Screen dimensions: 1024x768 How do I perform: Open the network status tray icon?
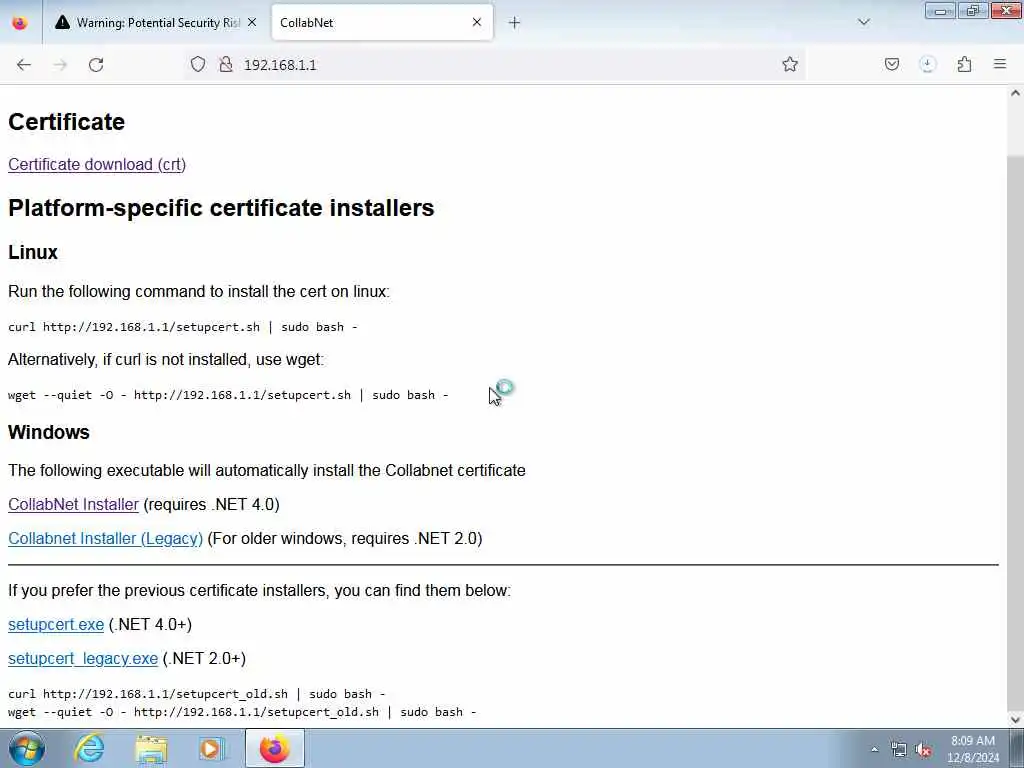899,749
